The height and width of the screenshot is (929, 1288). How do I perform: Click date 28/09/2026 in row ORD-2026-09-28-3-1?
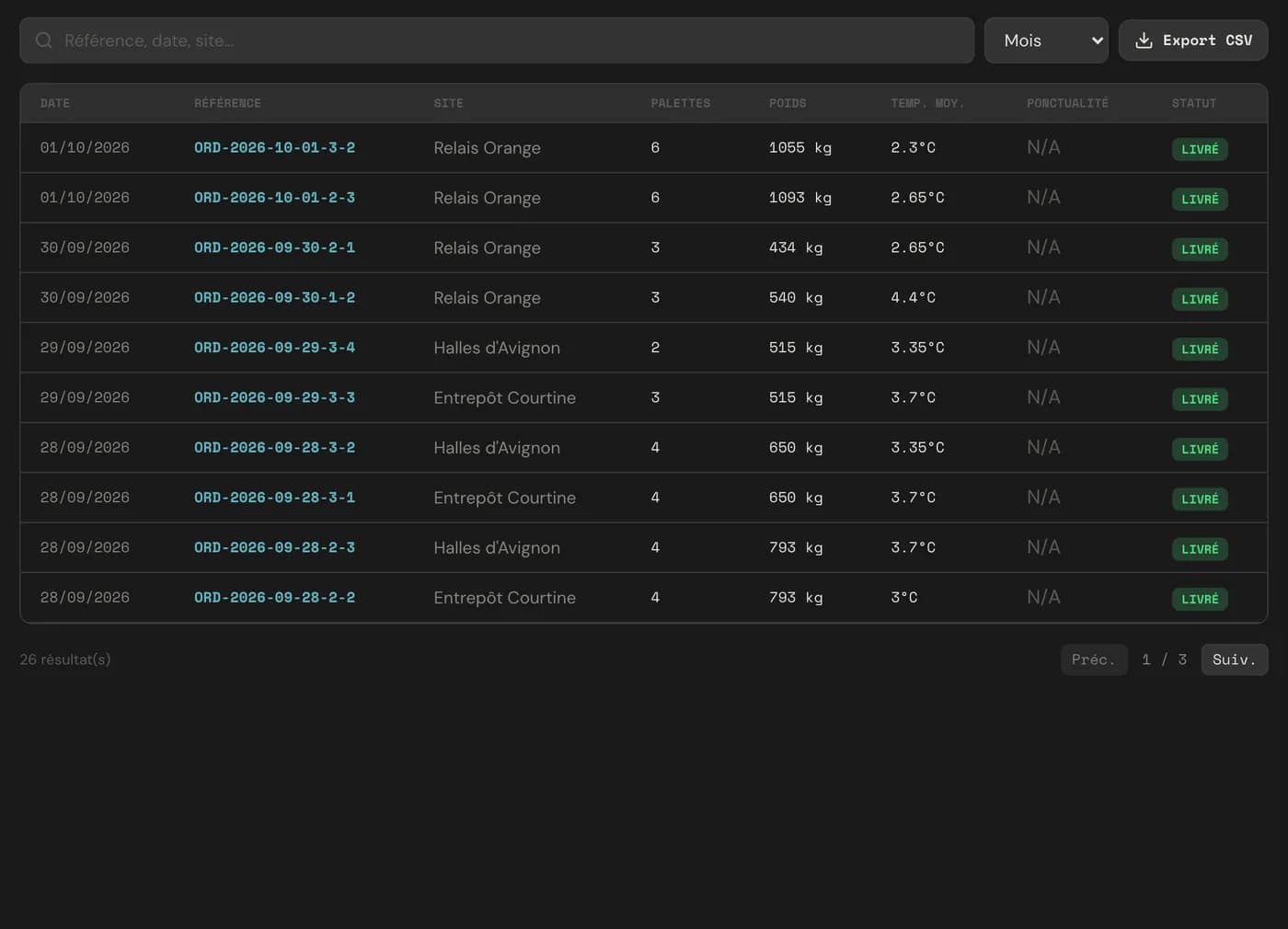click(85, 498)
